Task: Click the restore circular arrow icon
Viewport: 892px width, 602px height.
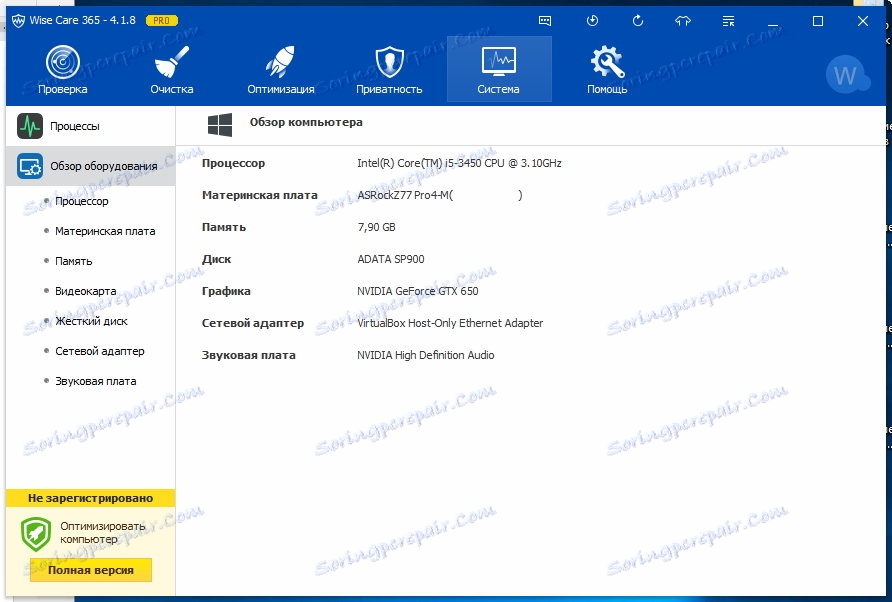Action: coord(638,21)
